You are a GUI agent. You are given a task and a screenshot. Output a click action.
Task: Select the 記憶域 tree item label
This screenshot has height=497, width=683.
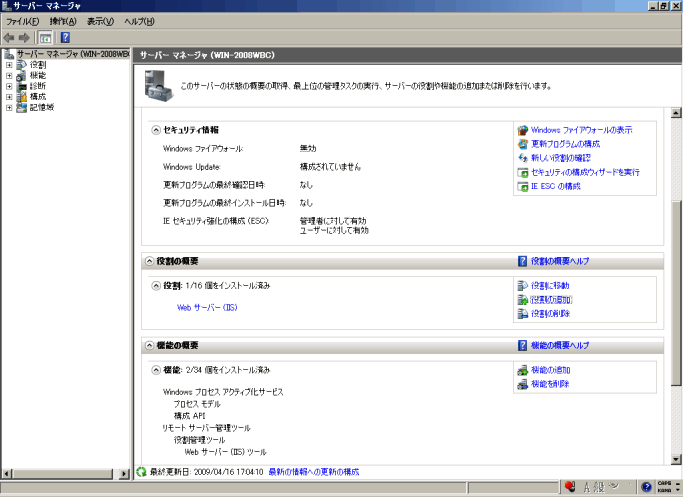click(42, 107)
